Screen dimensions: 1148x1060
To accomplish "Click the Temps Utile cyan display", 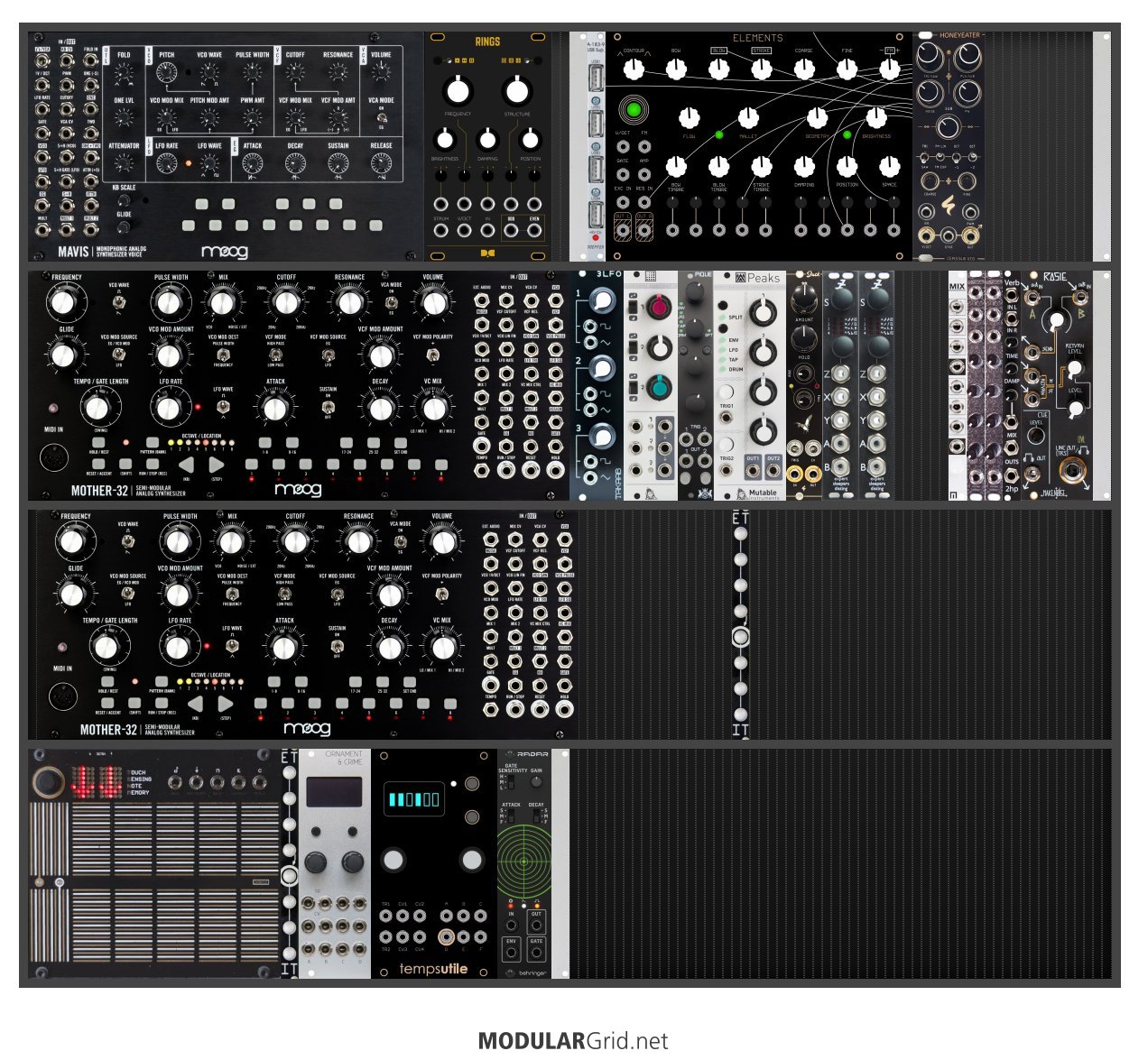I will (x=414, y=799).
